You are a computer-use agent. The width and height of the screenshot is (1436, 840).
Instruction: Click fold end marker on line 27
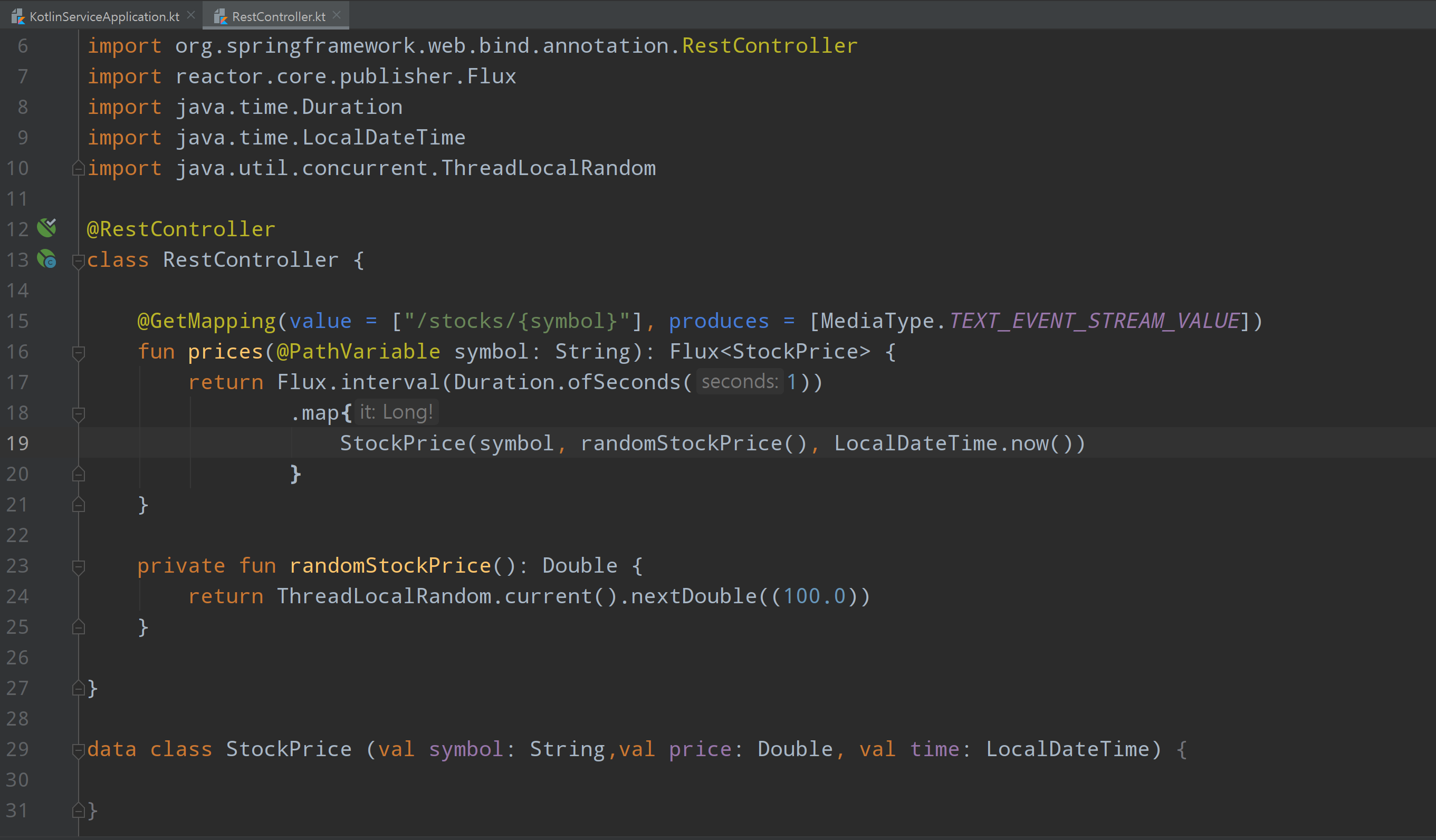point(79,689)
